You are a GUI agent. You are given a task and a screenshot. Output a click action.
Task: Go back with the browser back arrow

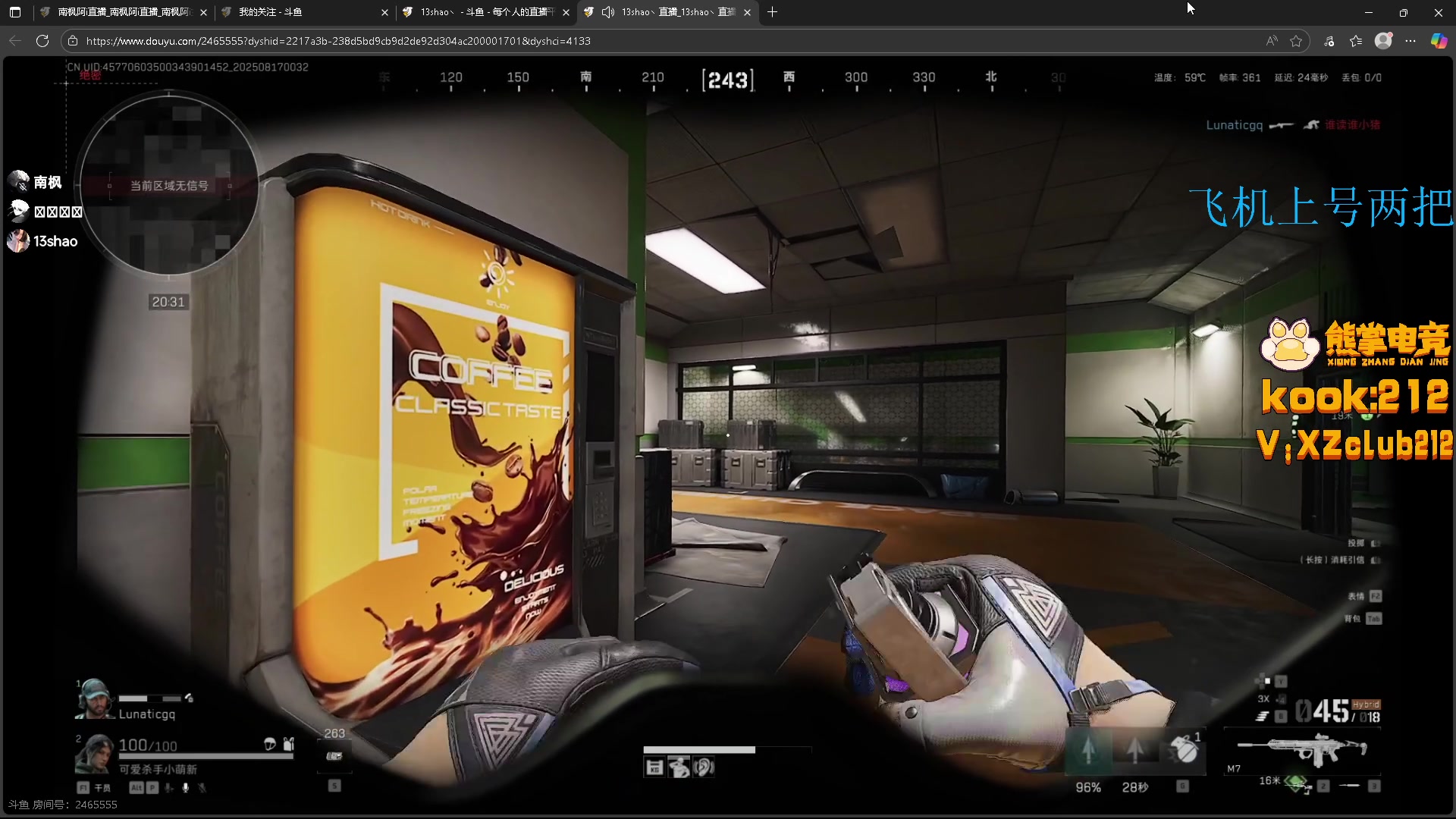(x=15, y=41)
